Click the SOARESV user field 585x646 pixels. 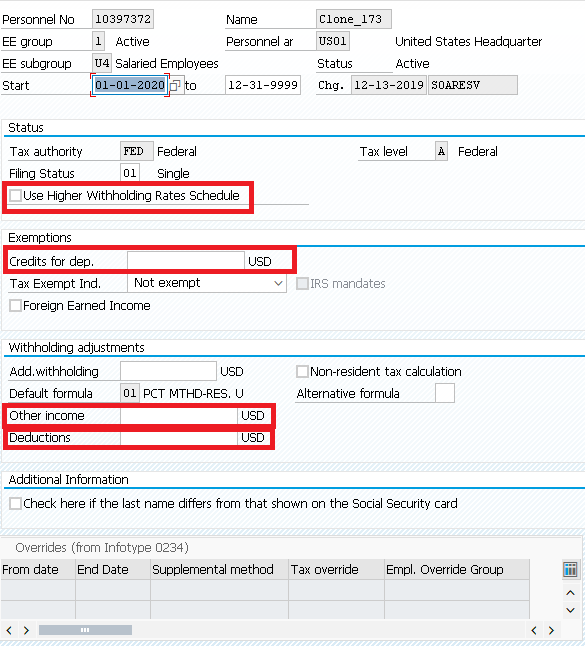point(473,85)
